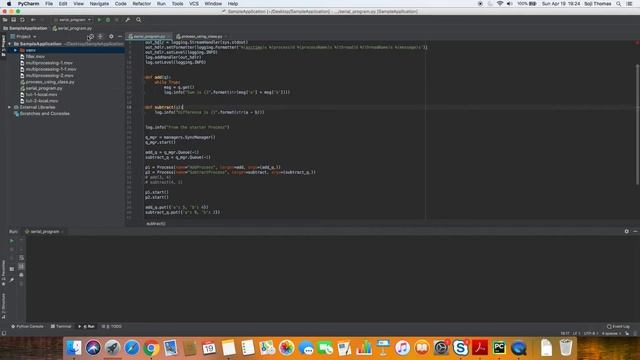
Task: Open Python Console tool window
Action: [27, 327]
